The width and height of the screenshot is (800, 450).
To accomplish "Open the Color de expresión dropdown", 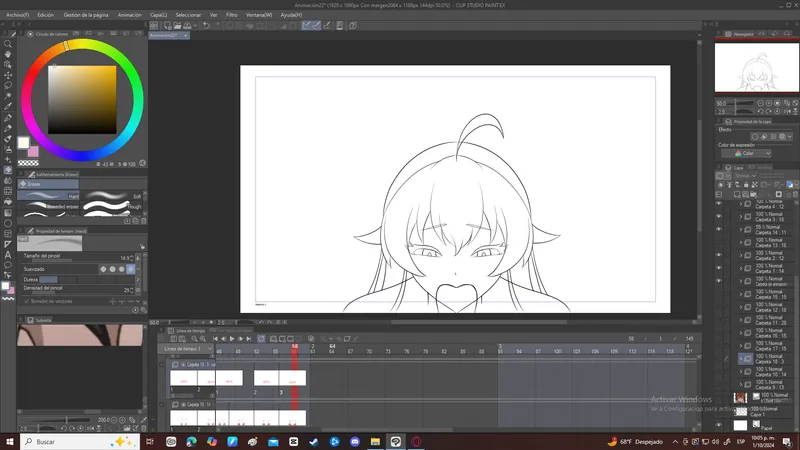I will point(746,153).
